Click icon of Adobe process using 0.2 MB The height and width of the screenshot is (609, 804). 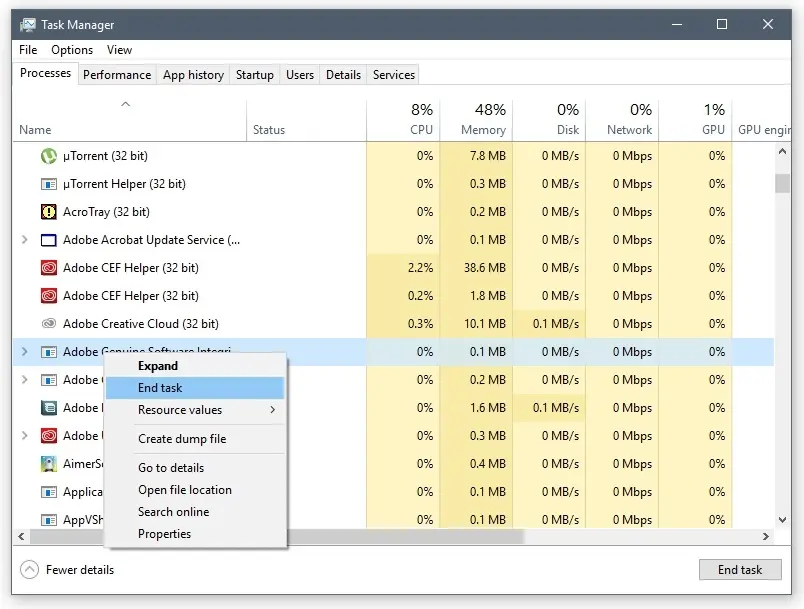click(x=49, y=380)
